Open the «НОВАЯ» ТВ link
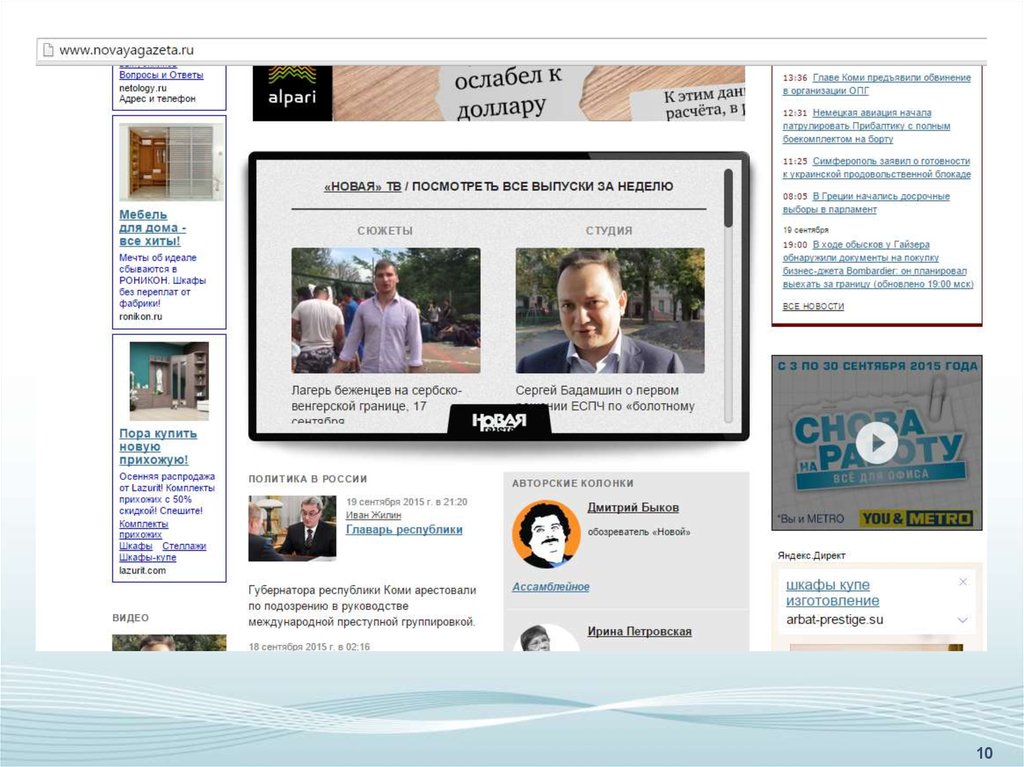This screenshot has height=767, width=1024. click(x=362, y=186)
